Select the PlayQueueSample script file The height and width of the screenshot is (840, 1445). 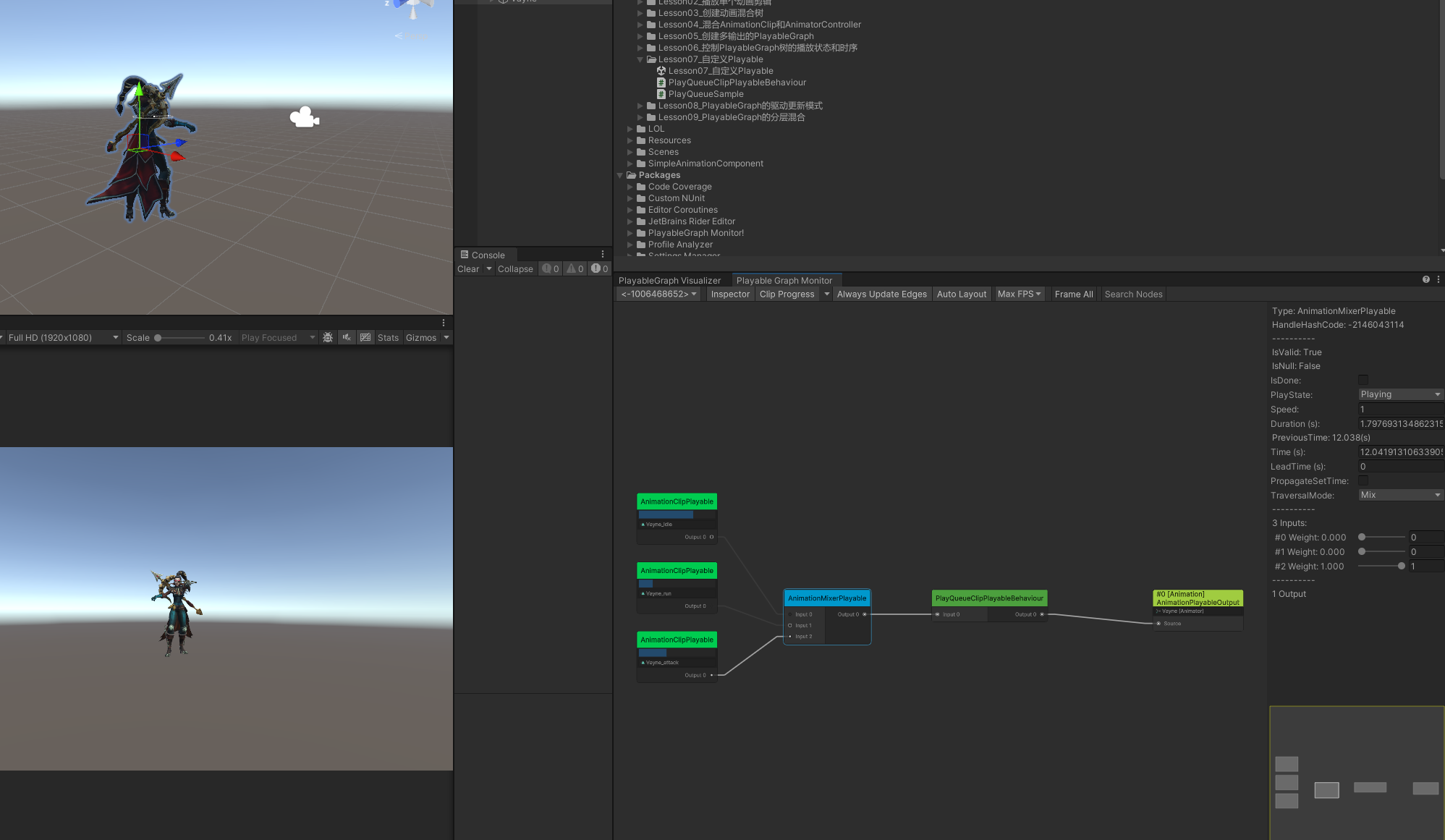pos(705,94)
